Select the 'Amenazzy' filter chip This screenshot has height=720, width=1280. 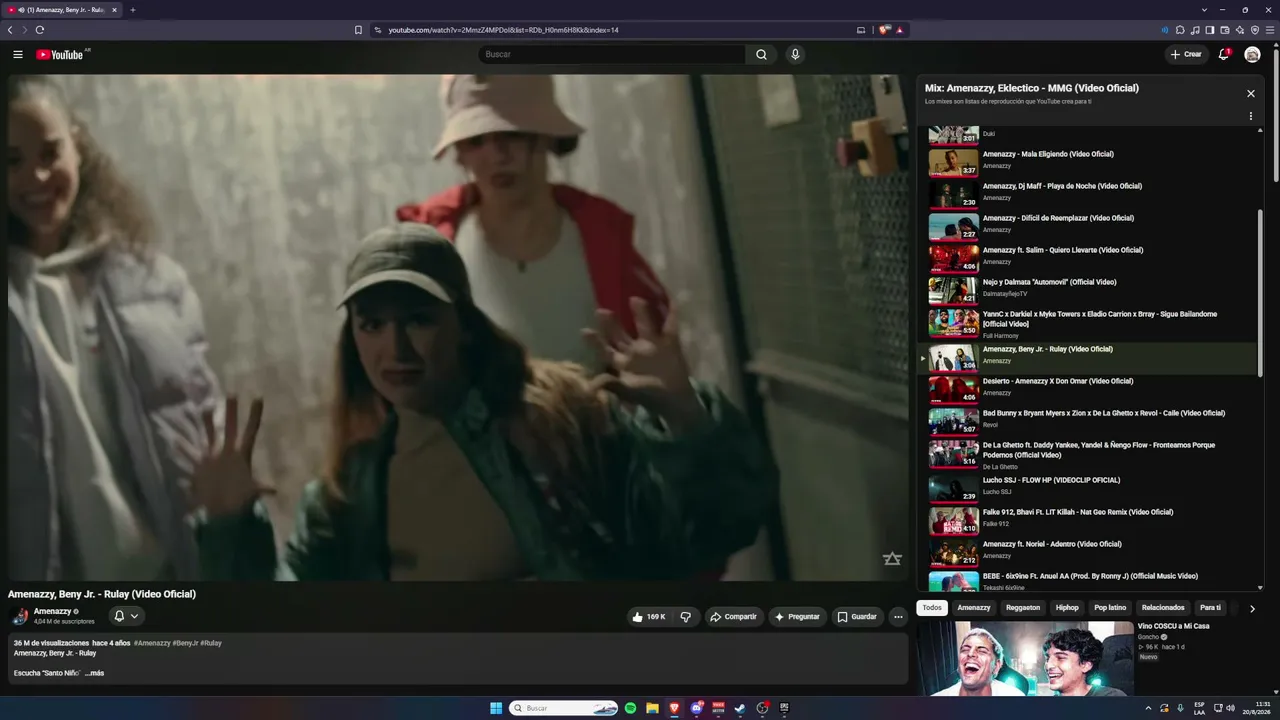[974, 608]
